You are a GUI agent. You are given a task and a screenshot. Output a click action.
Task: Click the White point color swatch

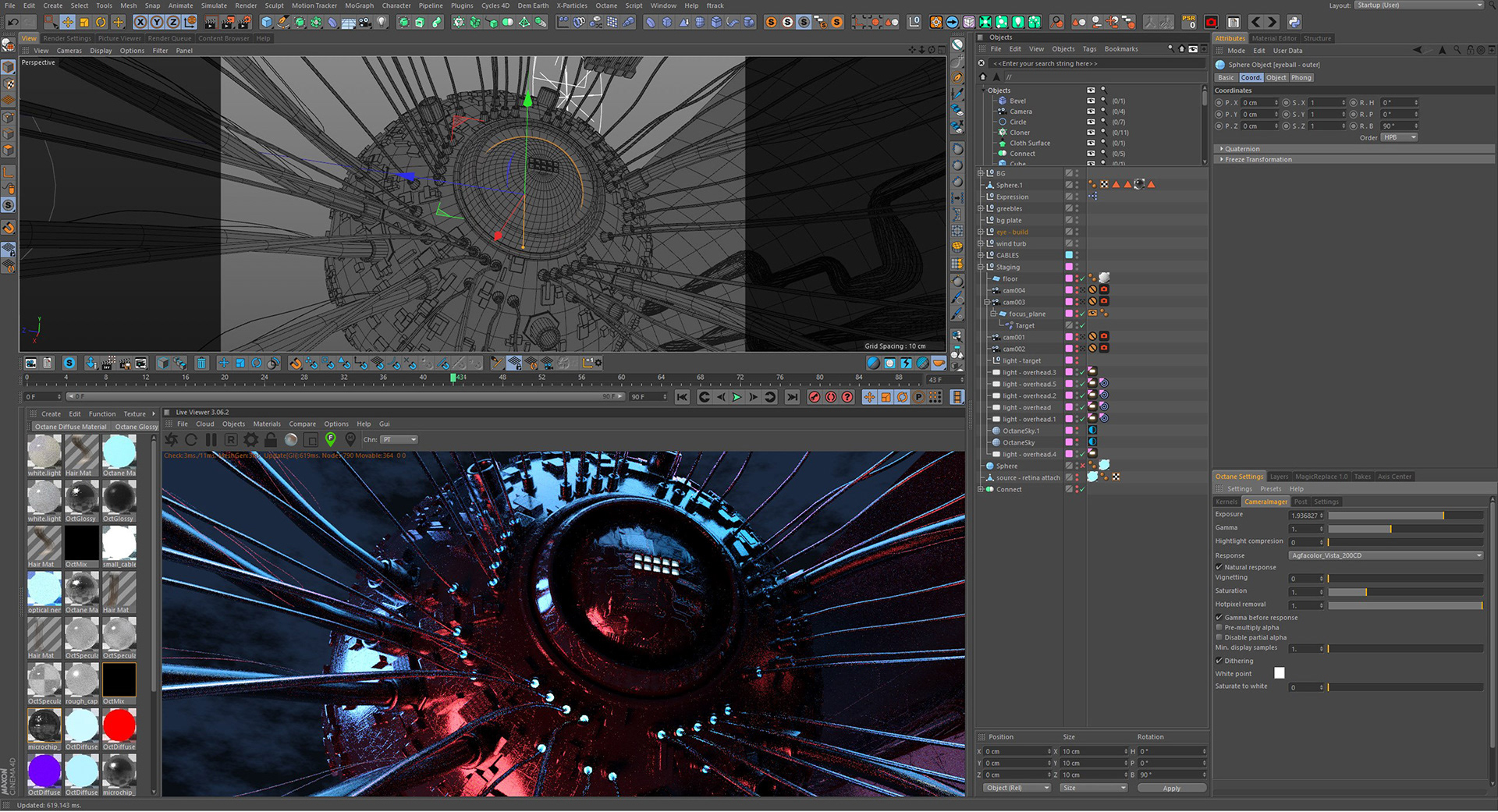[x=1279, y=673]
